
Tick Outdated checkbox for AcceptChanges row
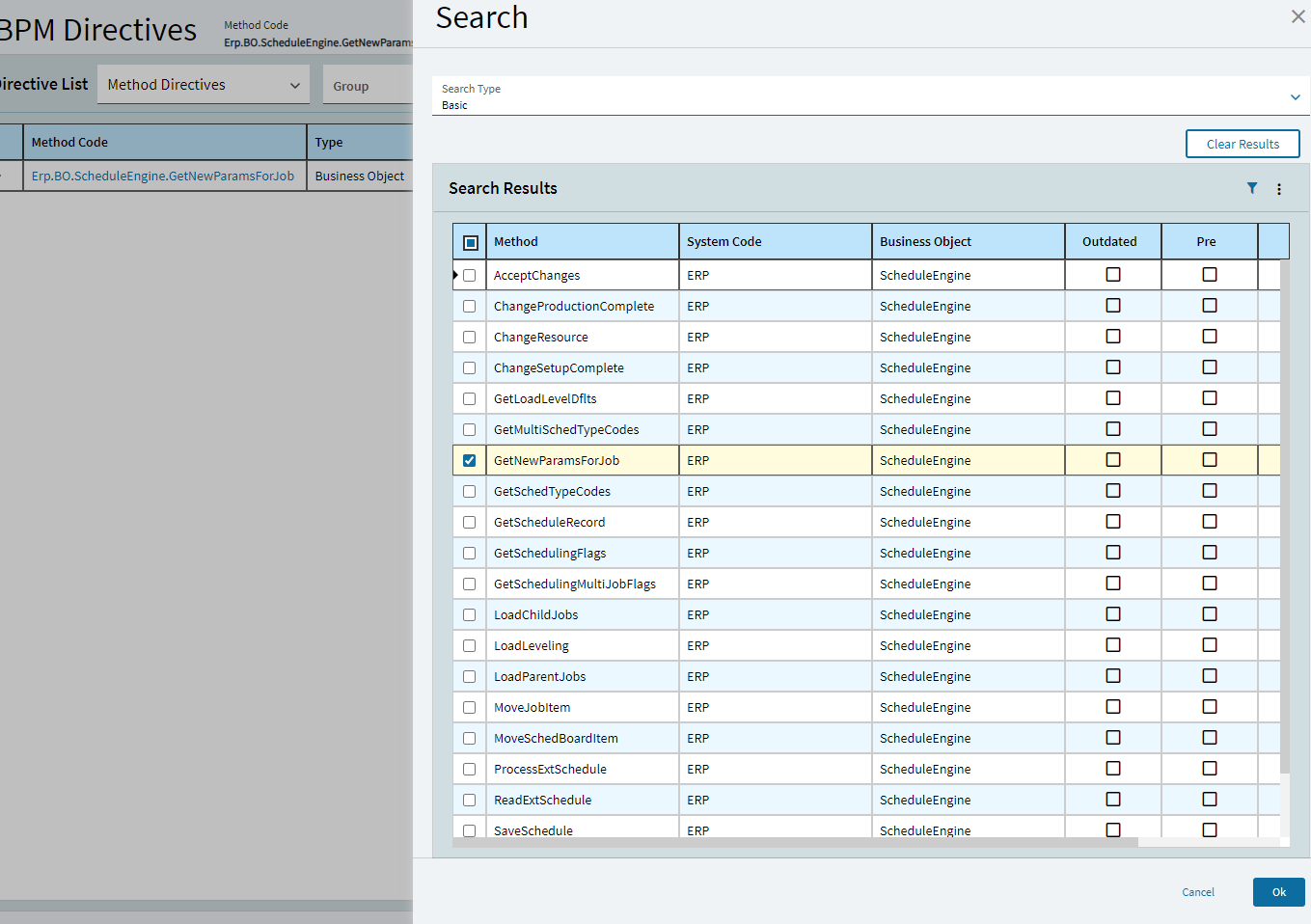1113,275
